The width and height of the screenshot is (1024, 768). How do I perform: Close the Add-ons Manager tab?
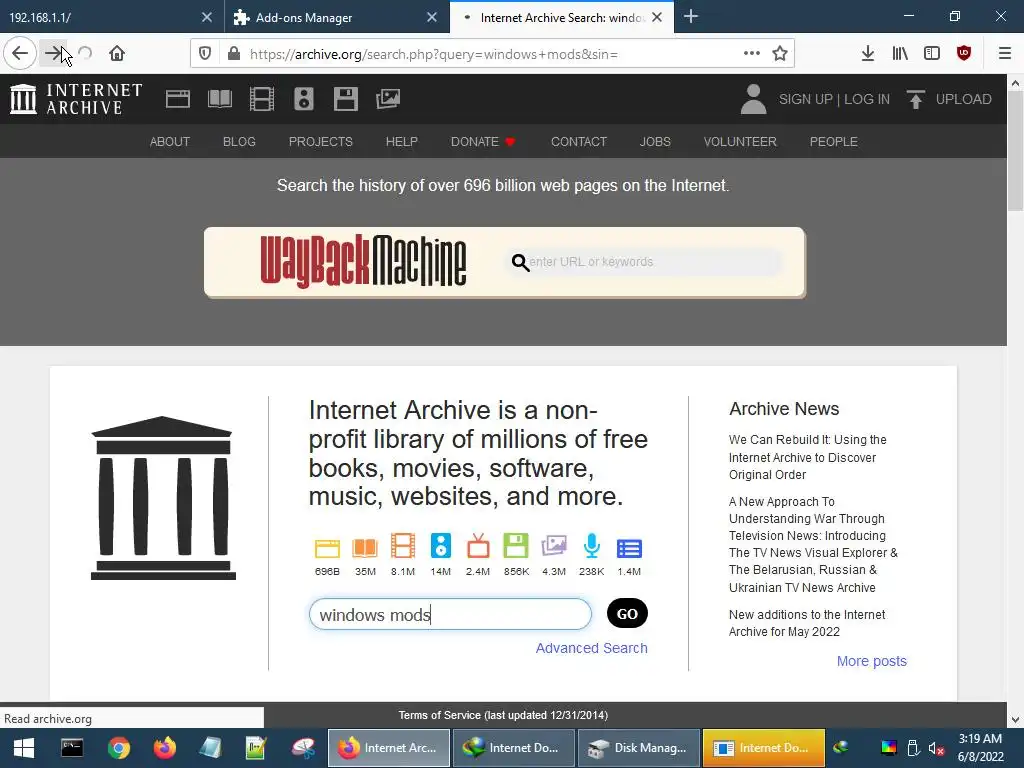432,18
